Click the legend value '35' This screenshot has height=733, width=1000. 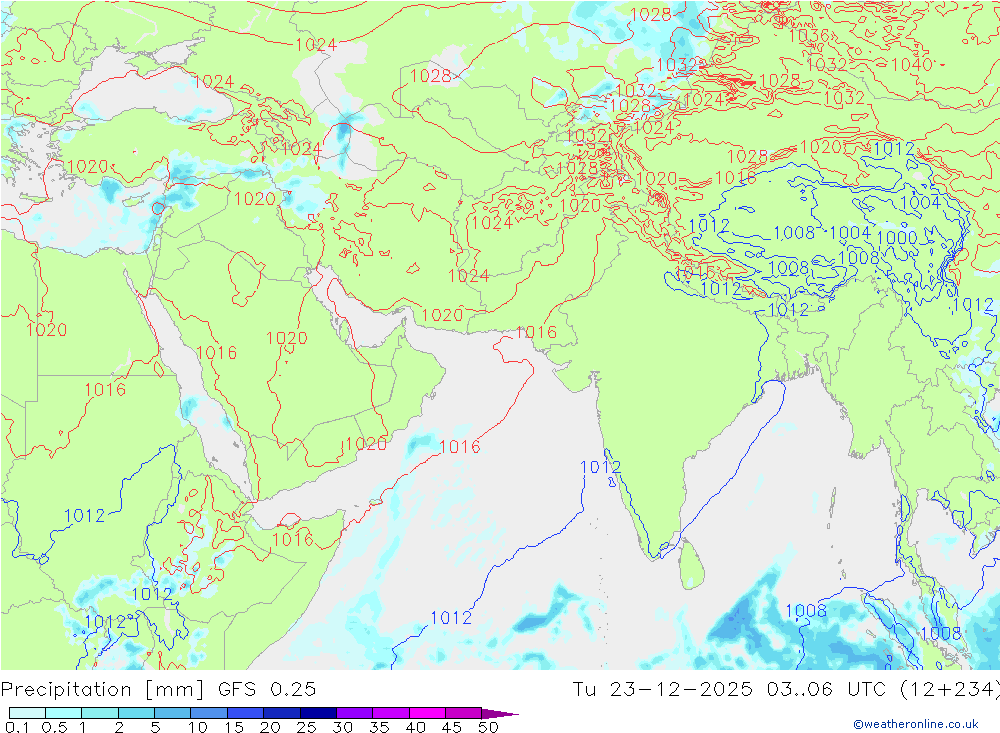coord(379,727)
